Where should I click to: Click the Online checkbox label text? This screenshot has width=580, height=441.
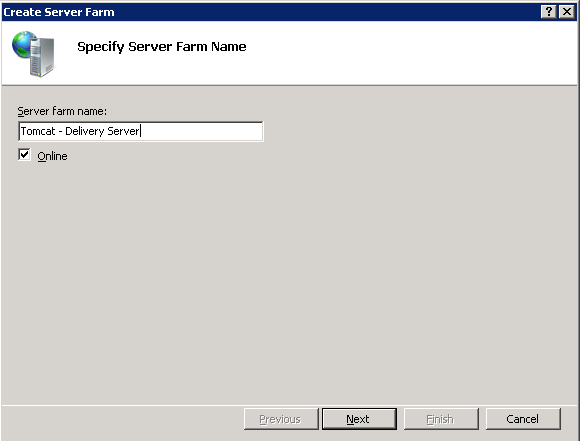pyautogui.click(x=53, y=156)
